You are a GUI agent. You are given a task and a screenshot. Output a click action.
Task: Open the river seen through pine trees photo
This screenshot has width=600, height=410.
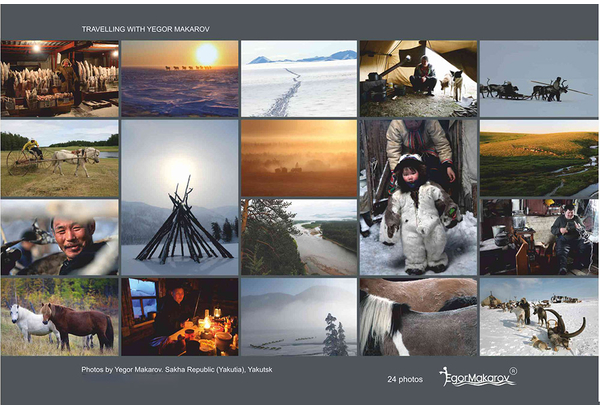[298, 237]
